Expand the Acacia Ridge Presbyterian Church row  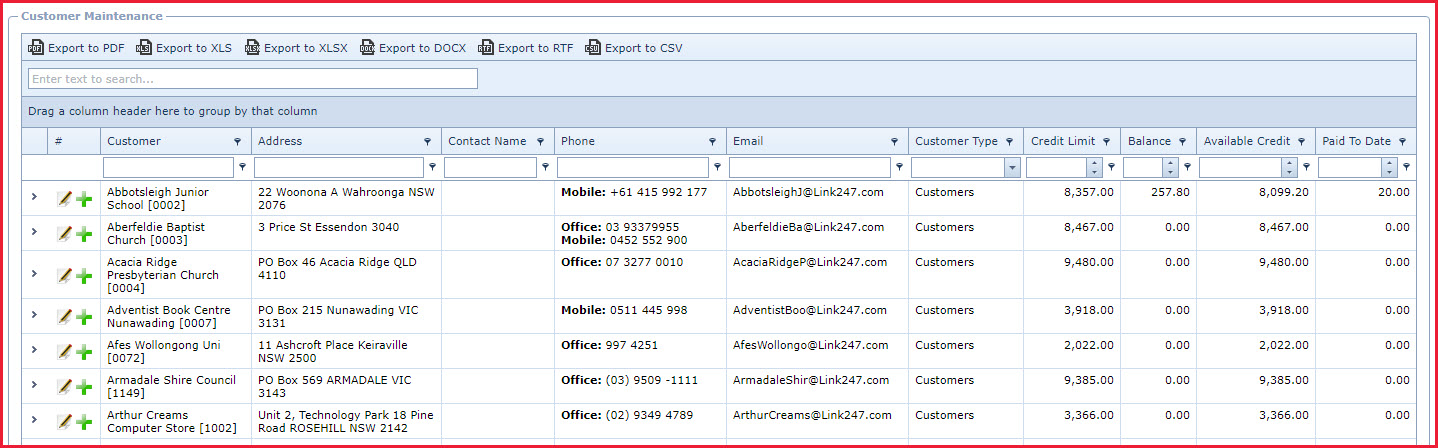[34, 274]
